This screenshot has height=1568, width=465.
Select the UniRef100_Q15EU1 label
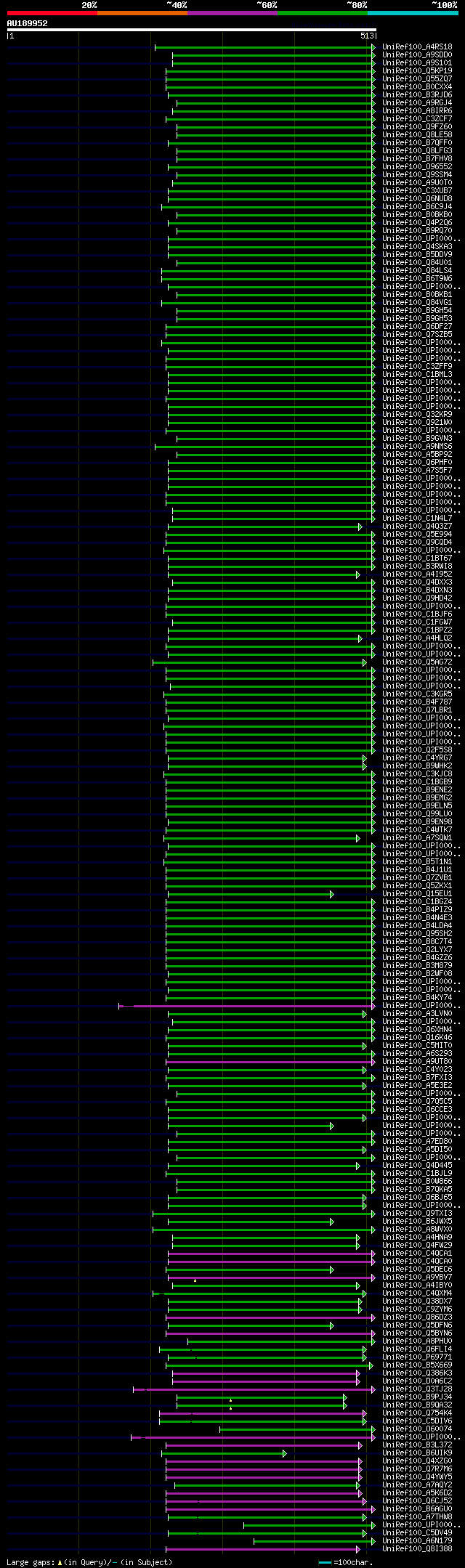(x=417, y=894)
